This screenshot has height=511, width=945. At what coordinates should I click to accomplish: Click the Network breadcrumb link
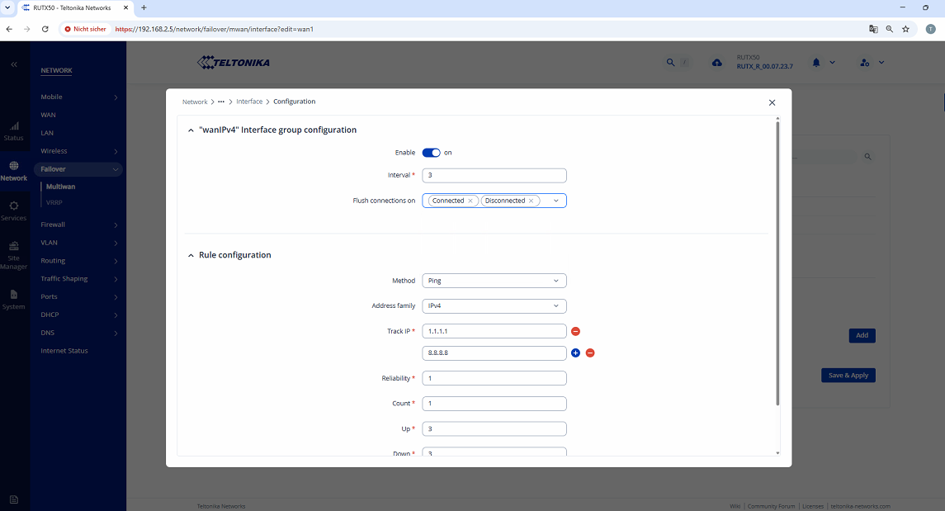tap(195, 102)
